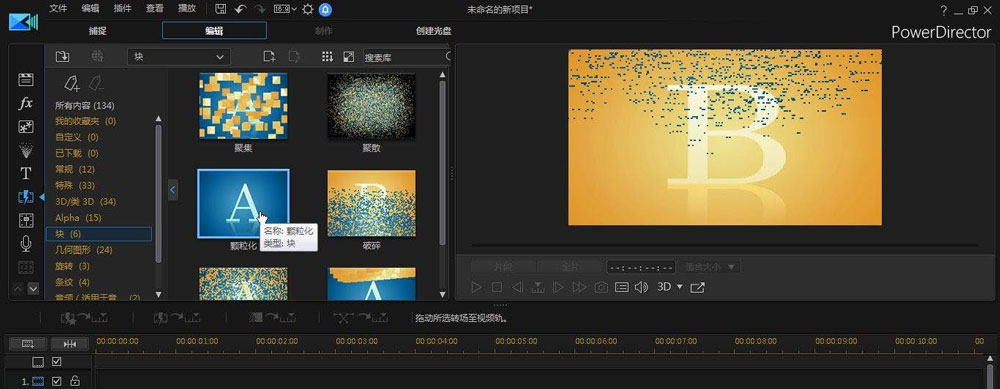This screenshot has width=1000, height=389.
Task: Select the 颗粒化 transition thumbnail
Action: pos(243,203)
